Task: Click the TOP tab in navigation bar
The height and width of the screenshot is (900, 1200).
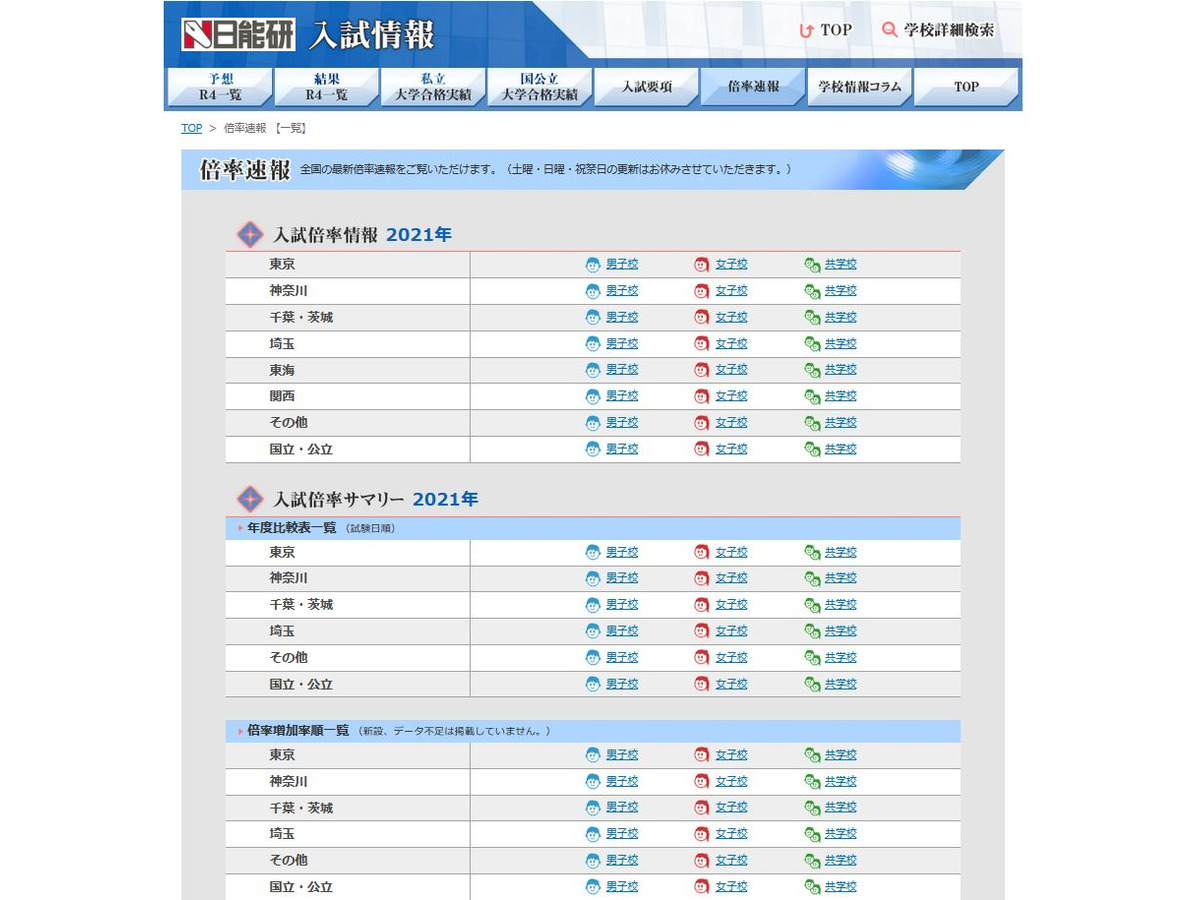Action: coord(966,87)
